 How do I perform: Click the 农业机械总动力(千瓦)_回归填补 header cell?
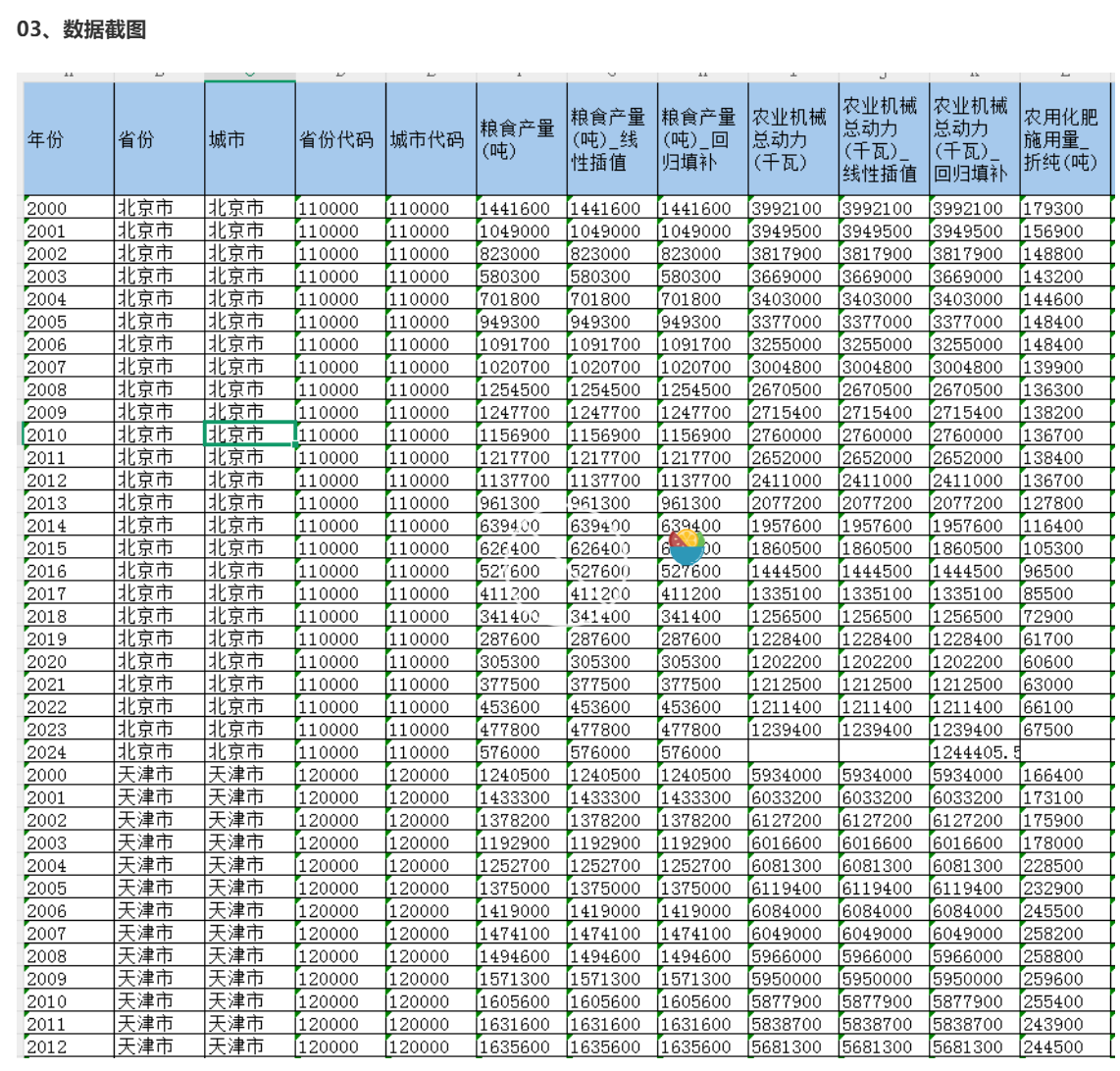pos(976,138)
